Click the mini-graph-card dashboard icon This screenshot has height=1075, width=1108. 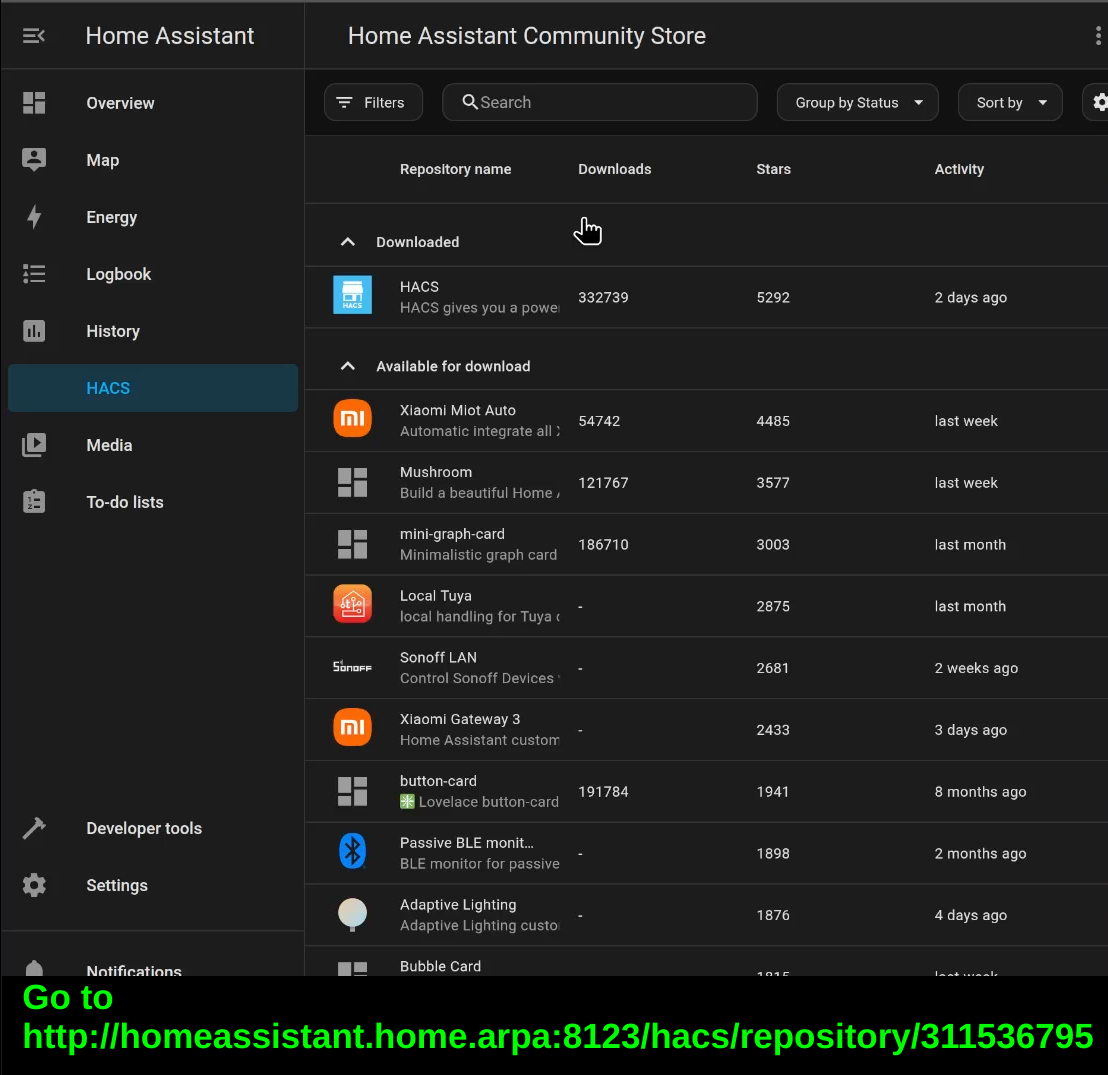(x=353, y=544)
